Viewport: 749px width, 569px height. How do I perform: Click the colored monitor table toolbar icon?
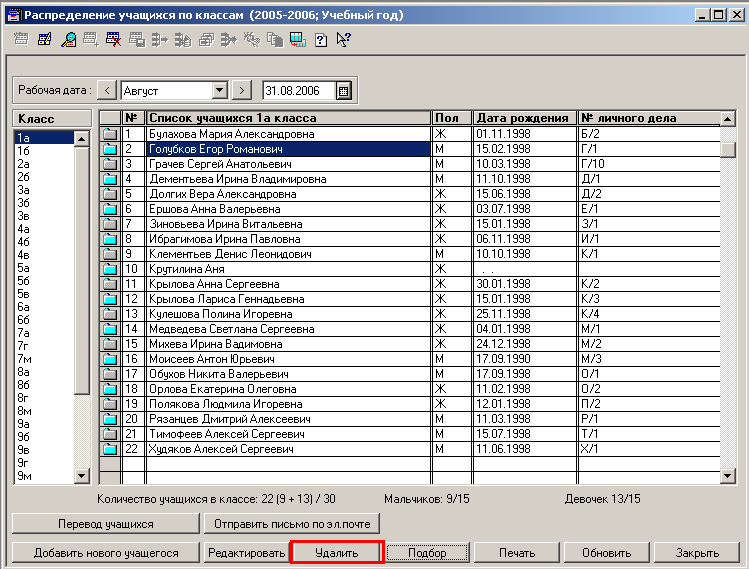click(x=297, y=40)
